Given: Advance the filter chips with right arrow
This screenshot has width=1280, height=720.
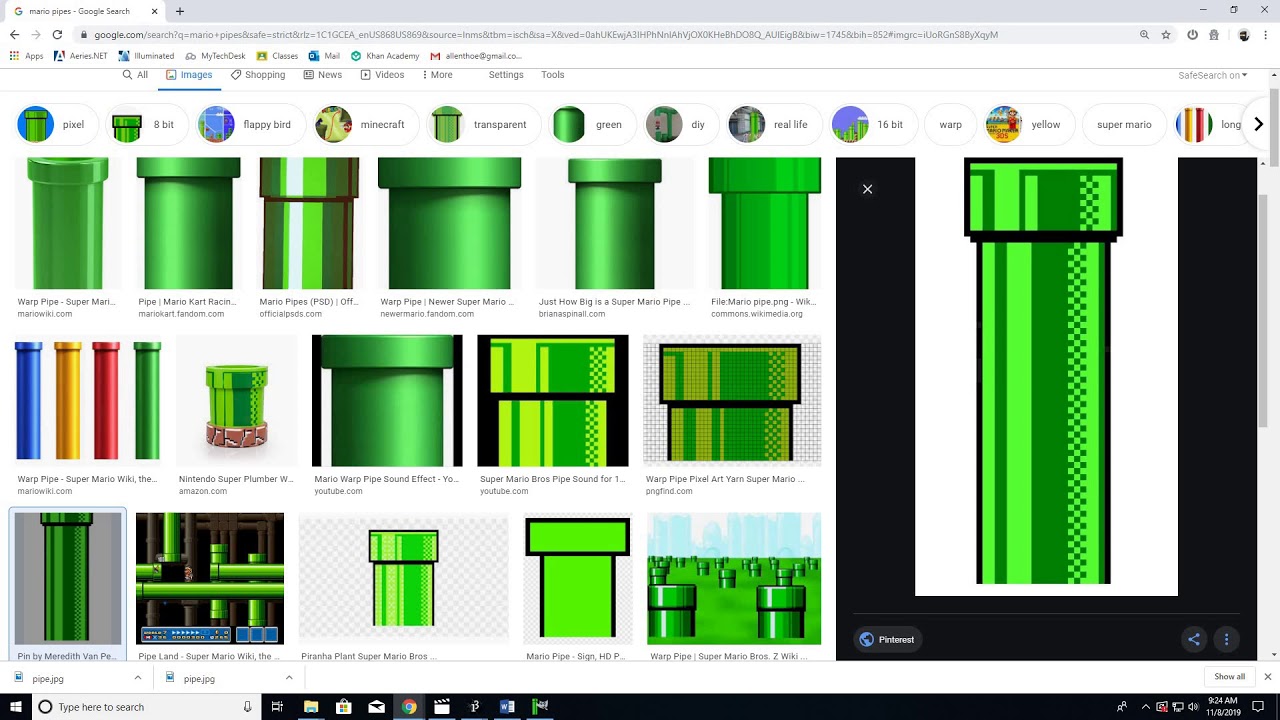Looking at the screenshot, I should pos(1259,124).
